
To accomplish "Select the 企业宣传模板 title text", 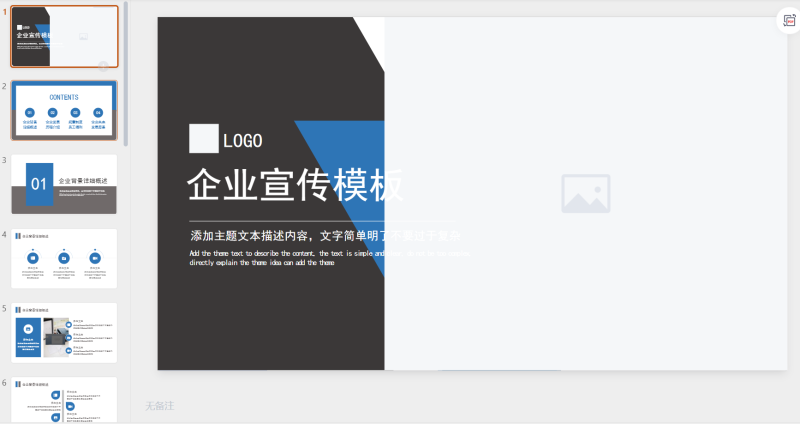I will [295, 185].
